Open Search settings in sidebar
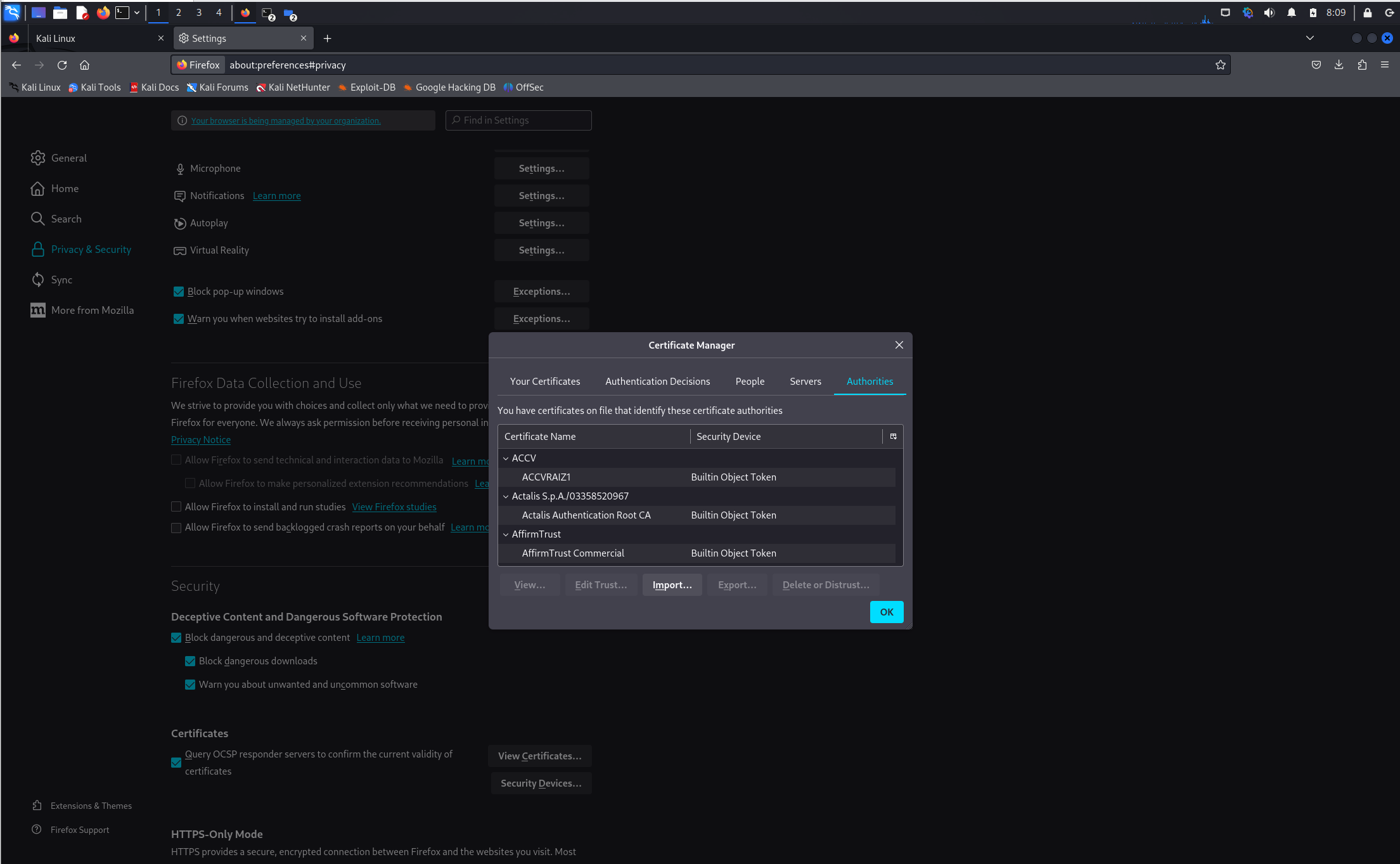 pyautogui.click(x=56, y=219)
